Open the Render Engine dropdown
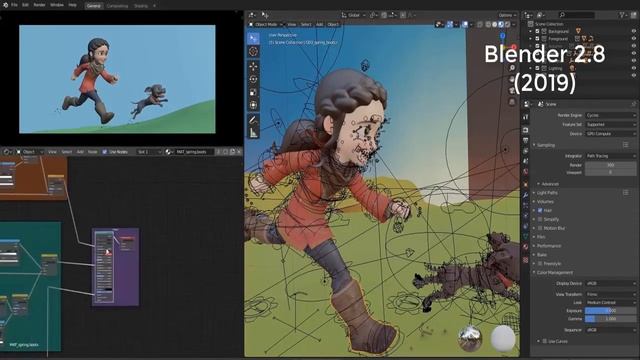This screenshot has width=640, height=360. click(x=611, y=115)
